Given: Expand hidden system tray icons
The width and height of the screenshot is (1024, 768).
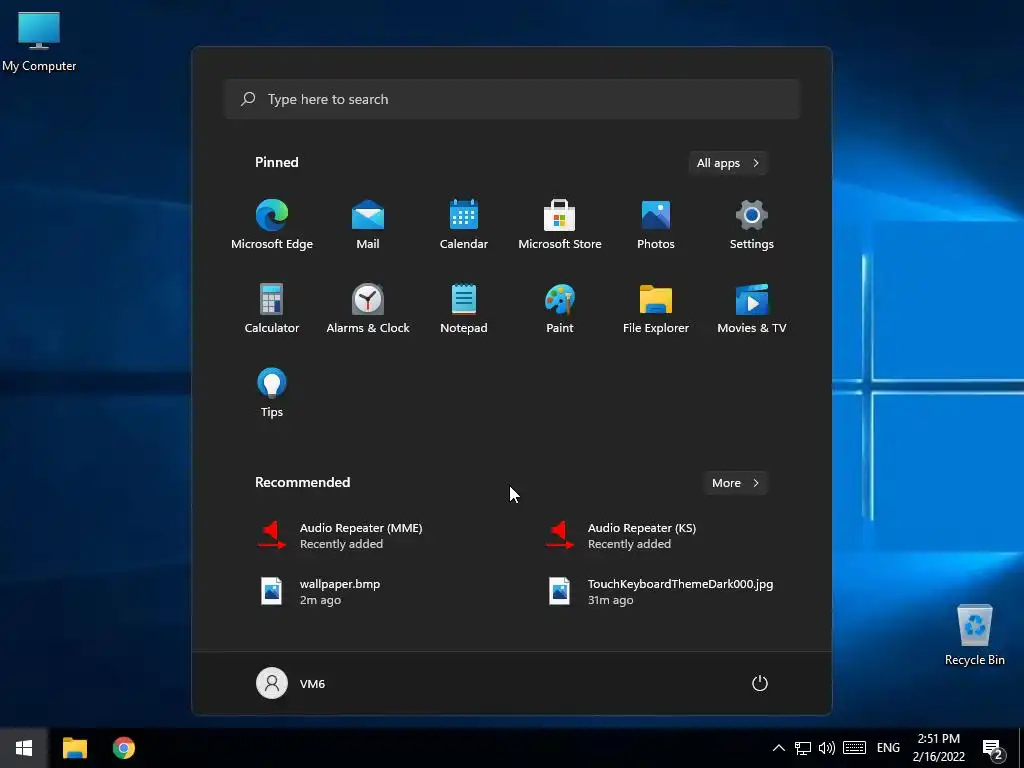Looking at the screenshot, I should pyautogui.click(x=778, y=748).
